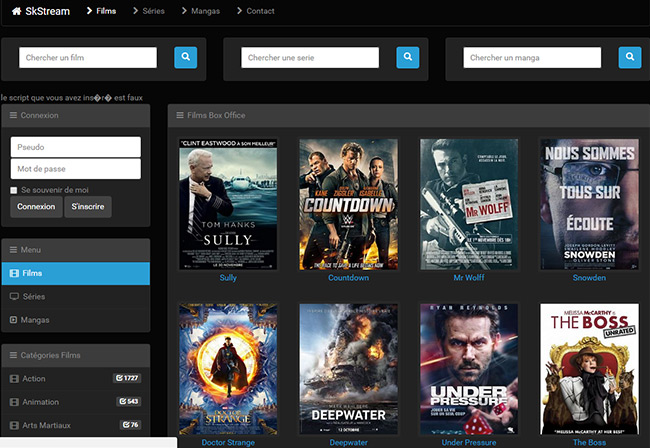Select Séries in the sidebar Menu
This screenshot has height=448, width=650.
pyautogui.click(x=76, y=297)
